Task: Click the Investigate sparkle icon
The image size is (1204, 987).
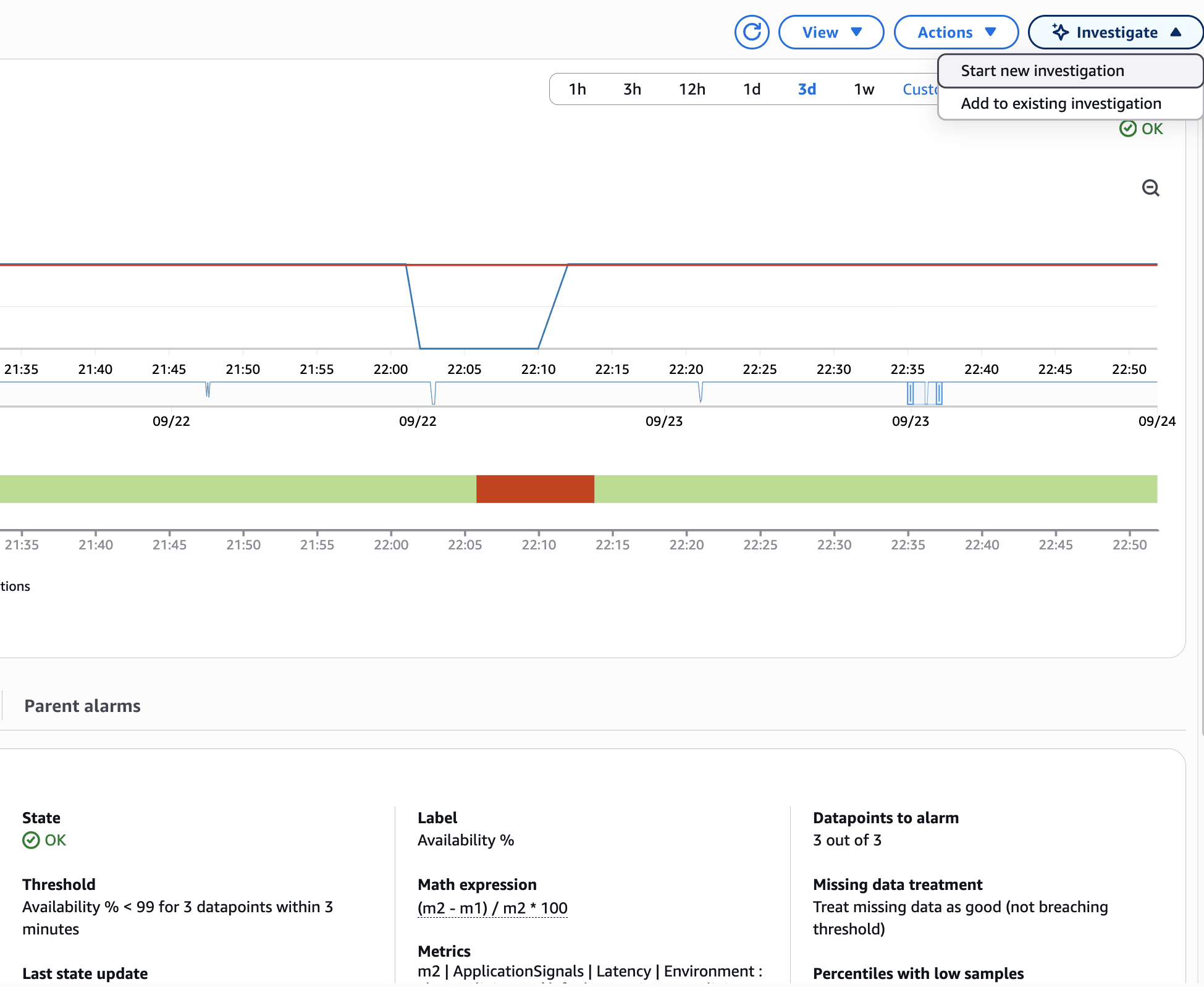Action: (1060, 32)
